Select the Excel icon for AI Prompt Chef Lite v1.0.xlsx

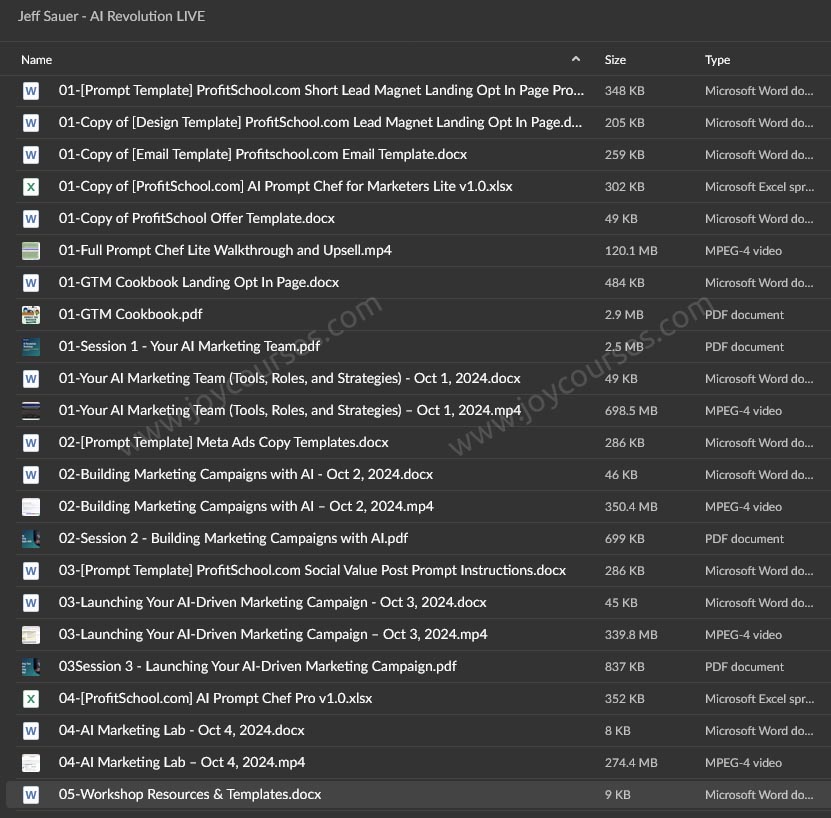tap(31, 187)
